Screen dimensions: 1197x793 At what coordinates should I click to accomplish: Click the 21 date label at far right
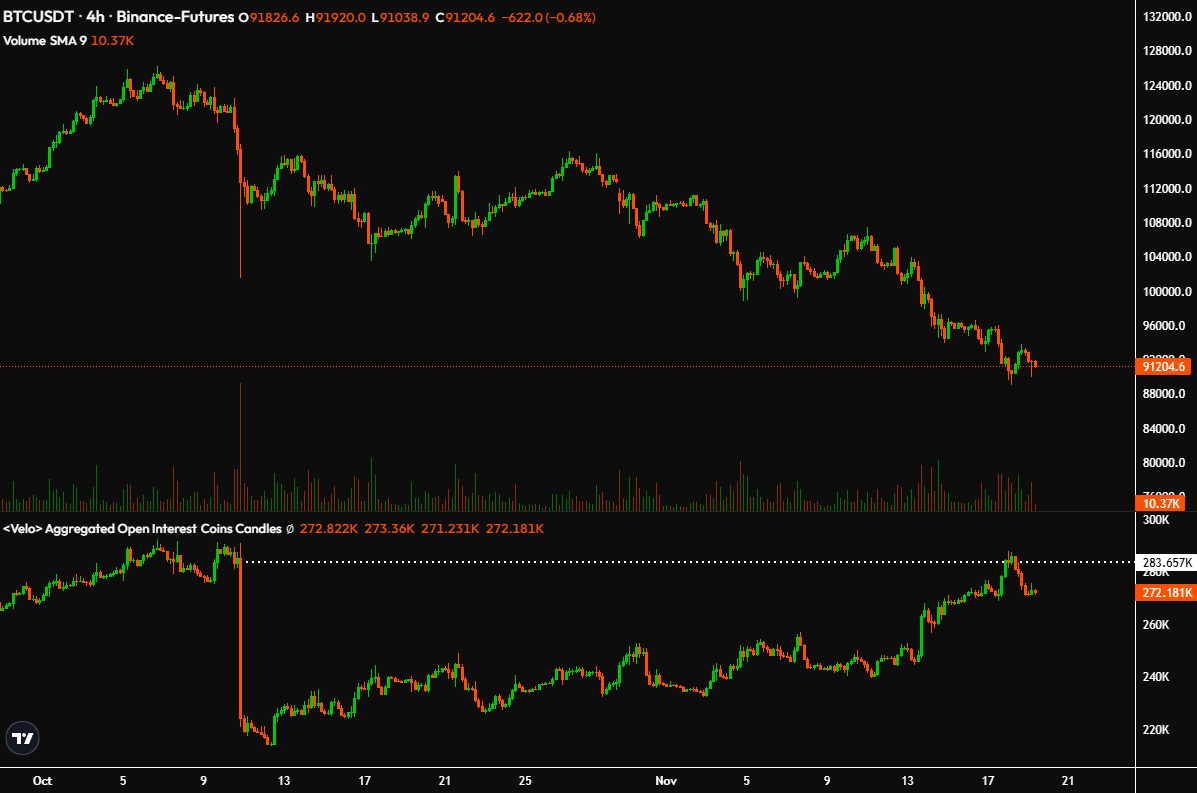click(x=1067, y=780)
